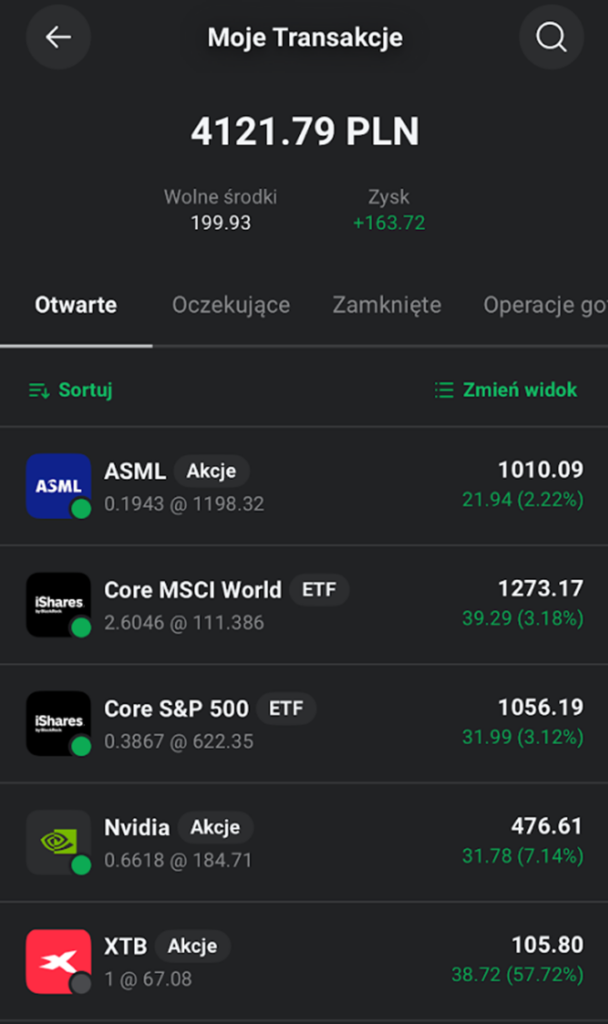The height and width of the screenshot is (1024, 608).
Task: Click the ASML company logo
Action: (58, 486)
